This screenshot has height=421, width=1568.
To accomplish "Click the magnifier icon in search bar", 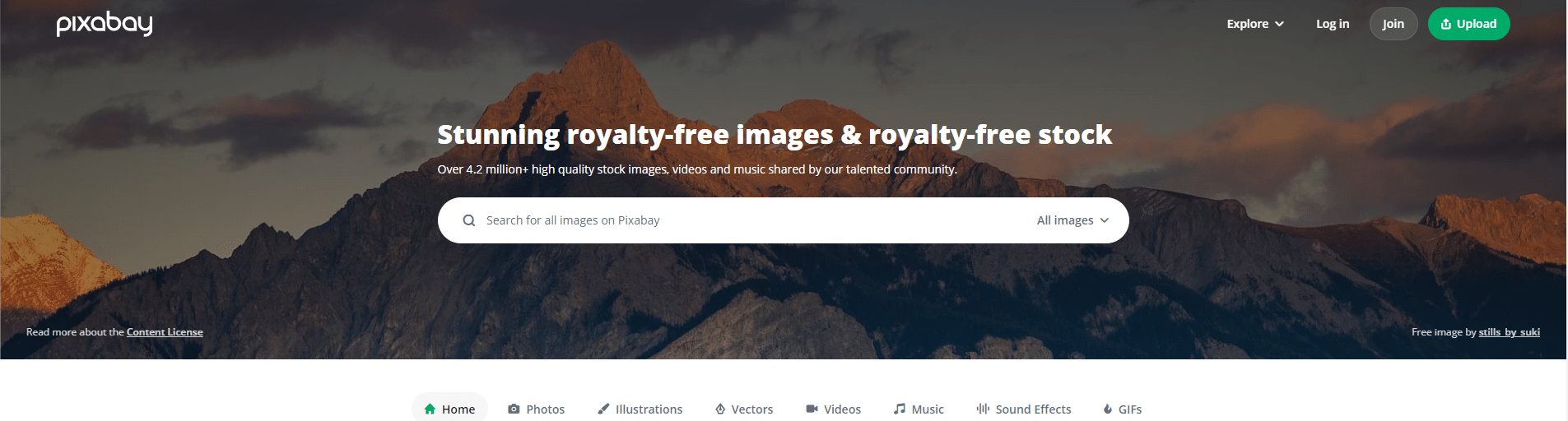I will 469,220.
